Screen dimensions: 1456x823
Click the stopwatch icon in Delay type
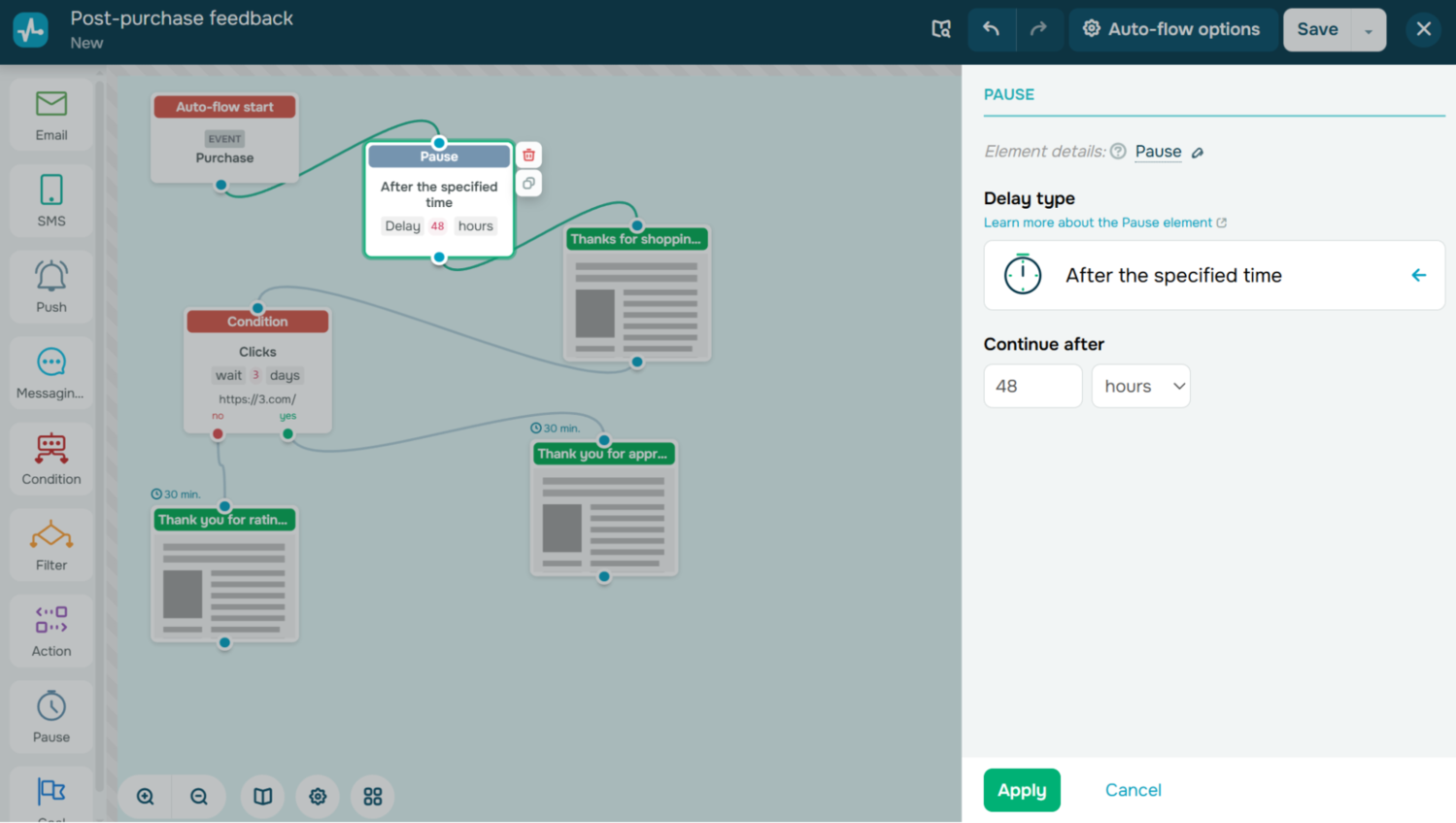[x=1023, y=275]
